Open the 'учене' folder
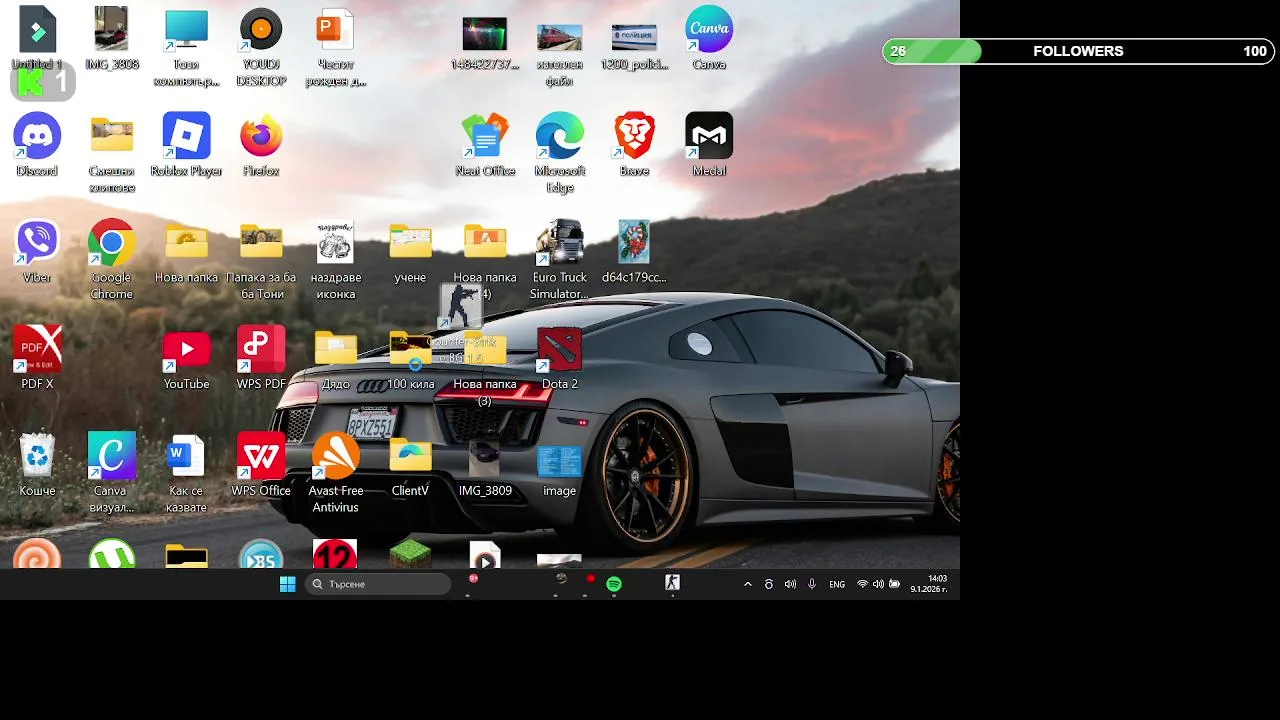 point(410,243)
